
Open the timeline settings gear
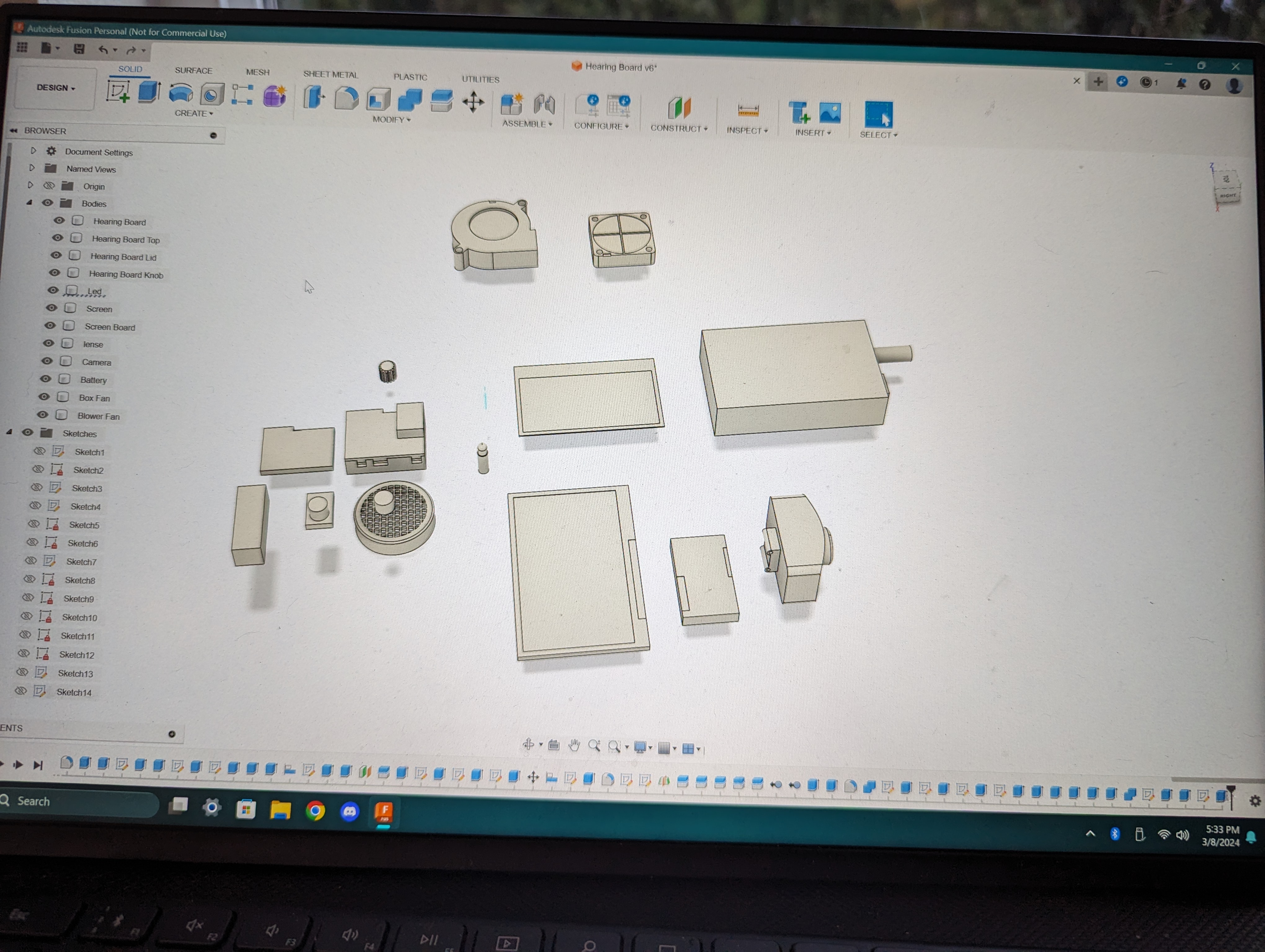click(x=1255, y=801)
